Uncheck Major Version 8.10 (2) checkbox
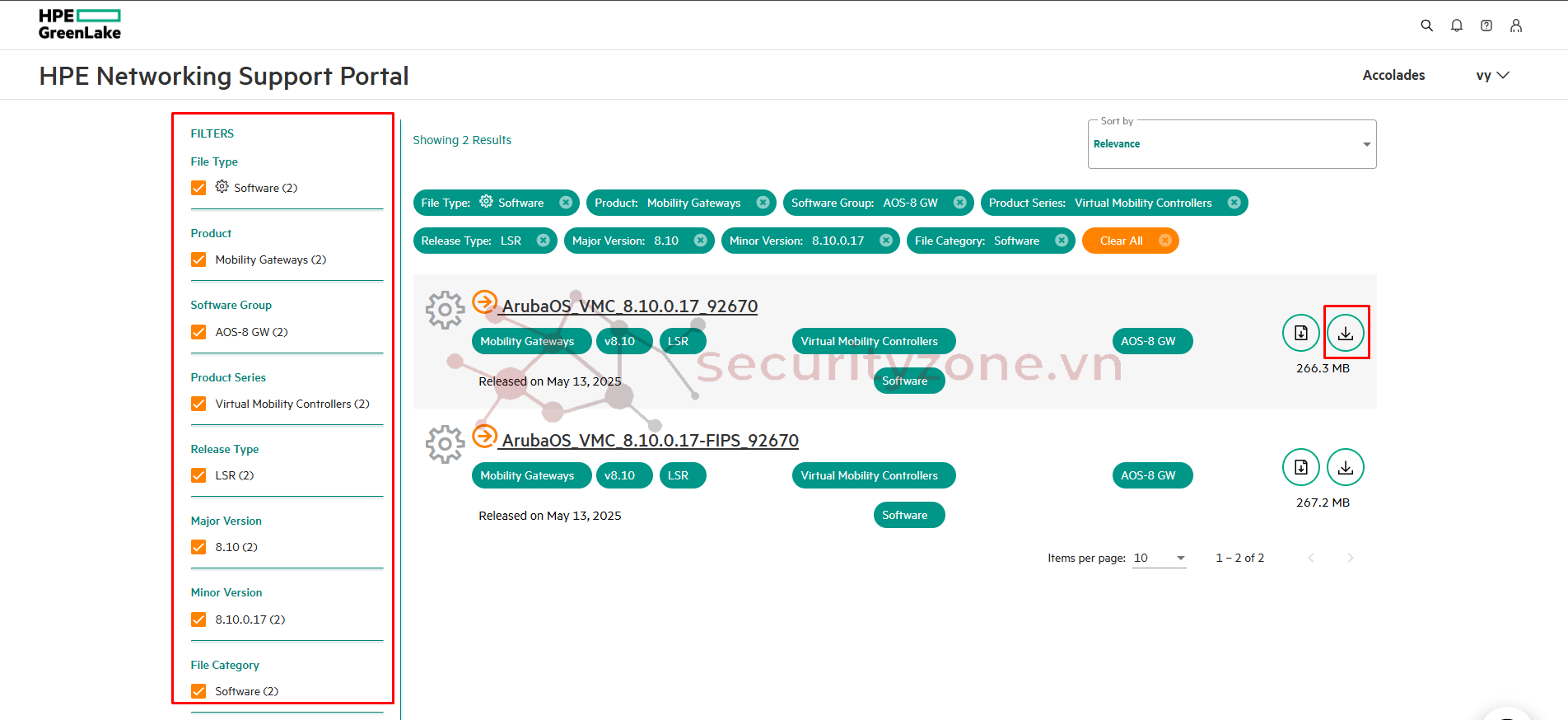The height and width of the screenshot is (720, 1568). 198,547
